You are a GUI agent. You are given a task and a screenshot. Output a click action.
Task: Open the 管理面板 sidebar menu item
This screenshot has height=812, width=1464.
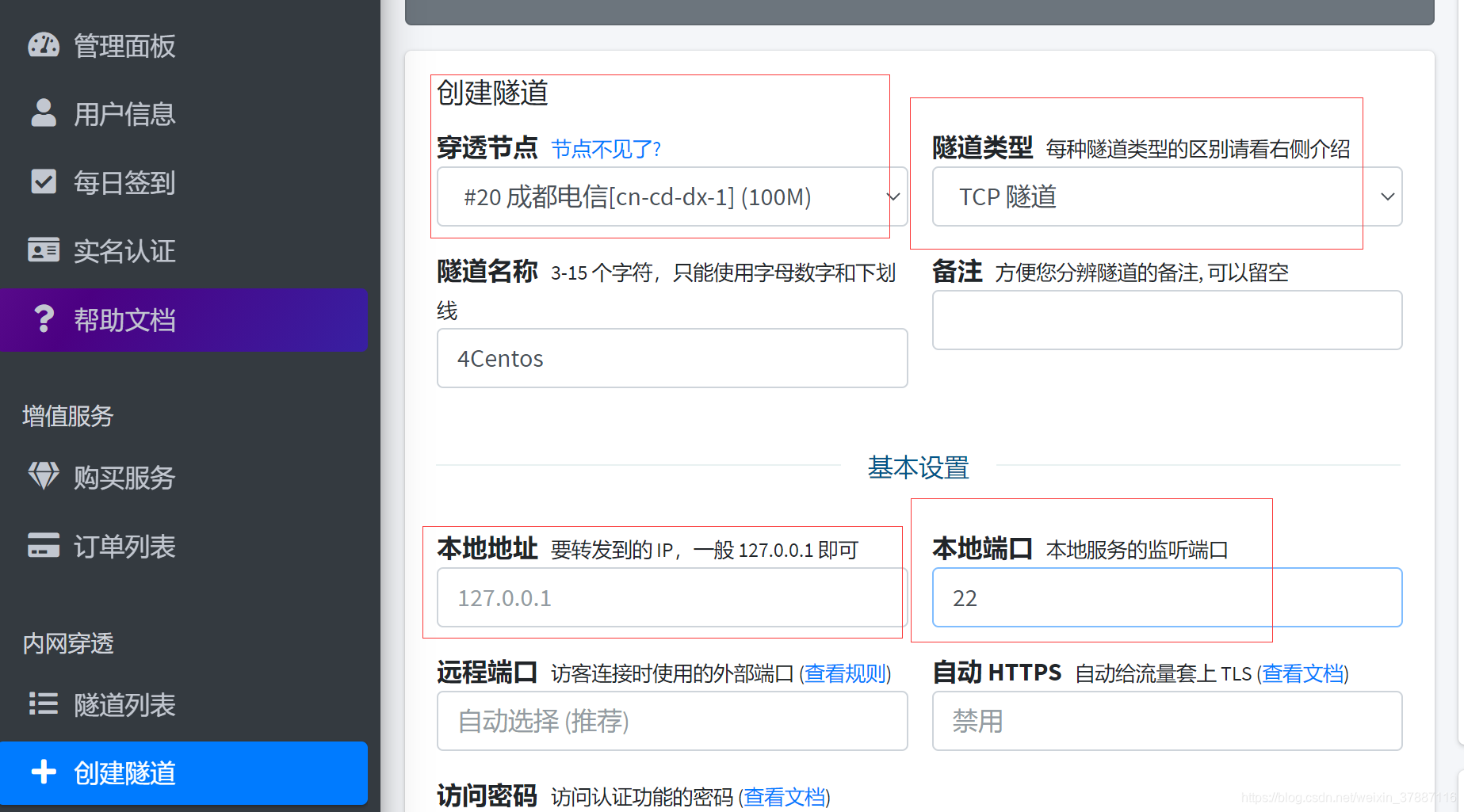[184, 46]
